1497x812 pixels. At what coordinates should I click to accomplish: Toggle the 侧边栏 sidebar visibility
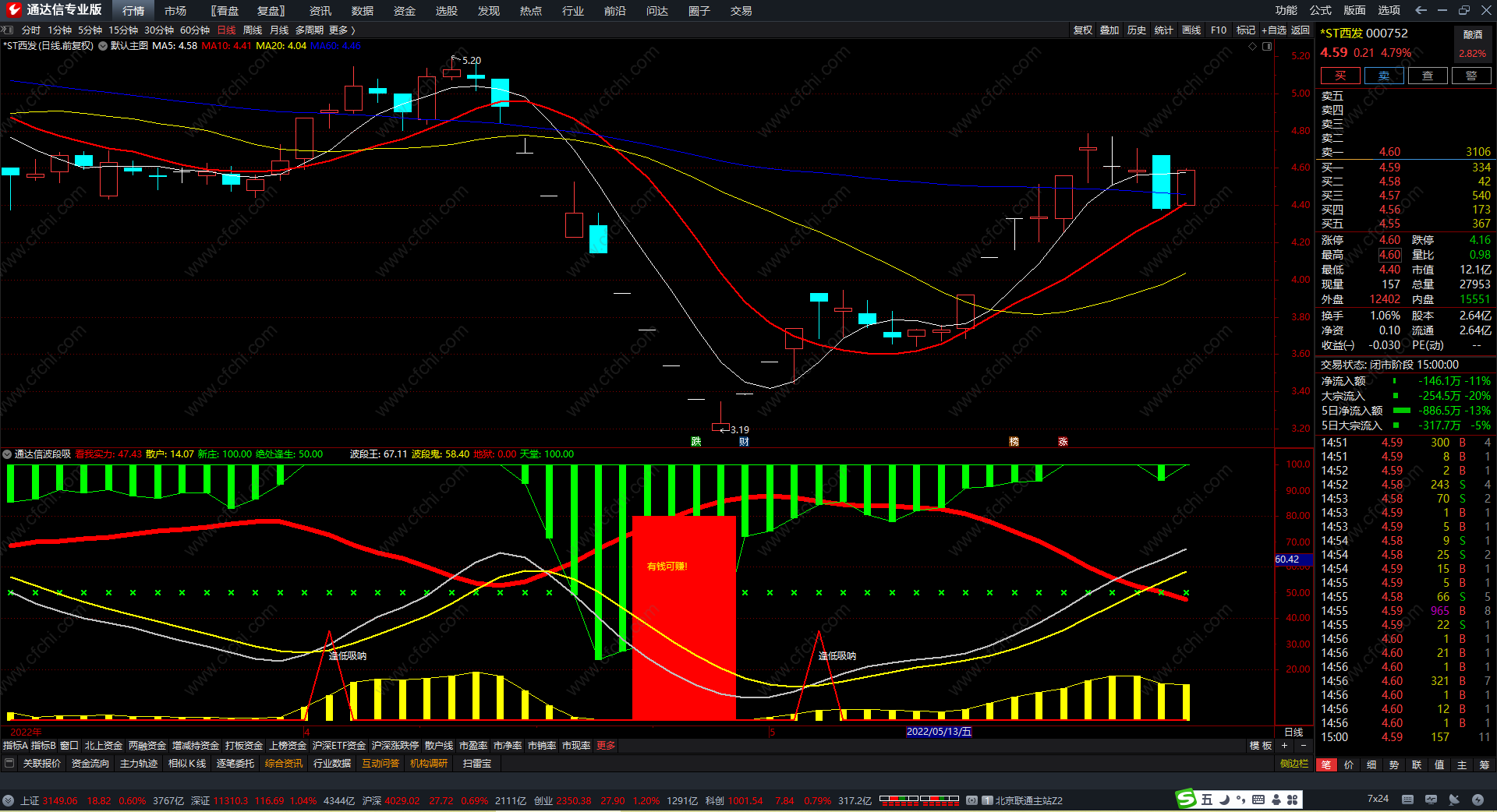click(1294, 764)
